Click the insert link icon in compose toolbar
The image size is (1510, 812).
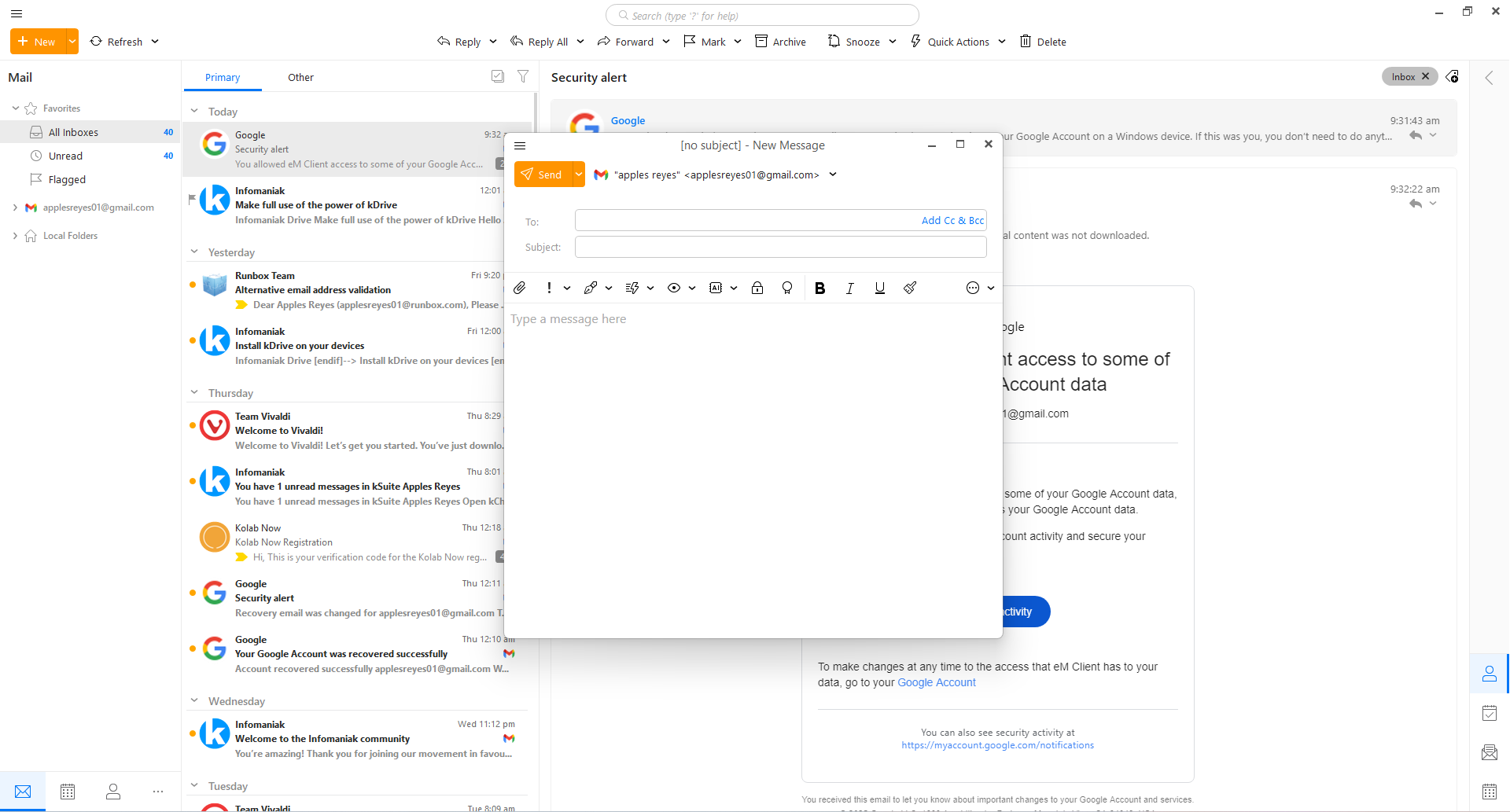point(591,288)
